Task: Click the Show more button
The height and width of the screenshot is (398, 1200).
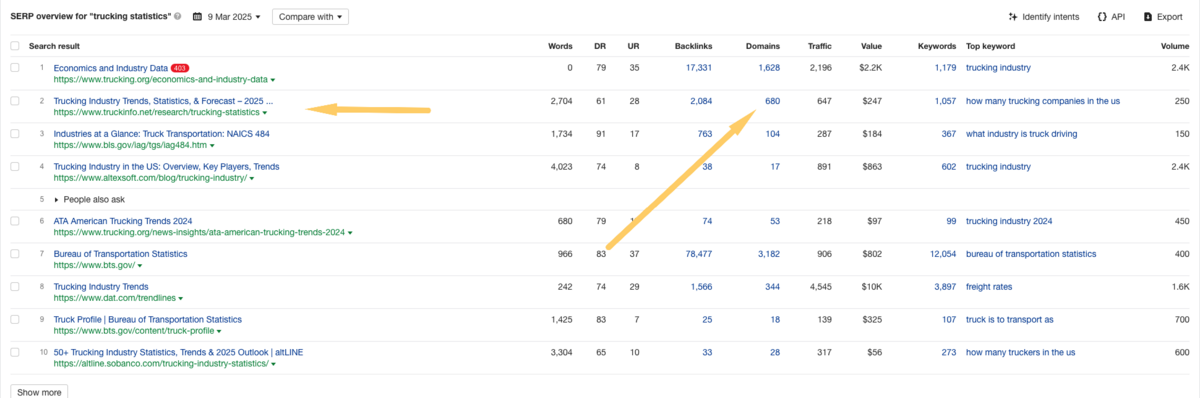Action: 39,392
